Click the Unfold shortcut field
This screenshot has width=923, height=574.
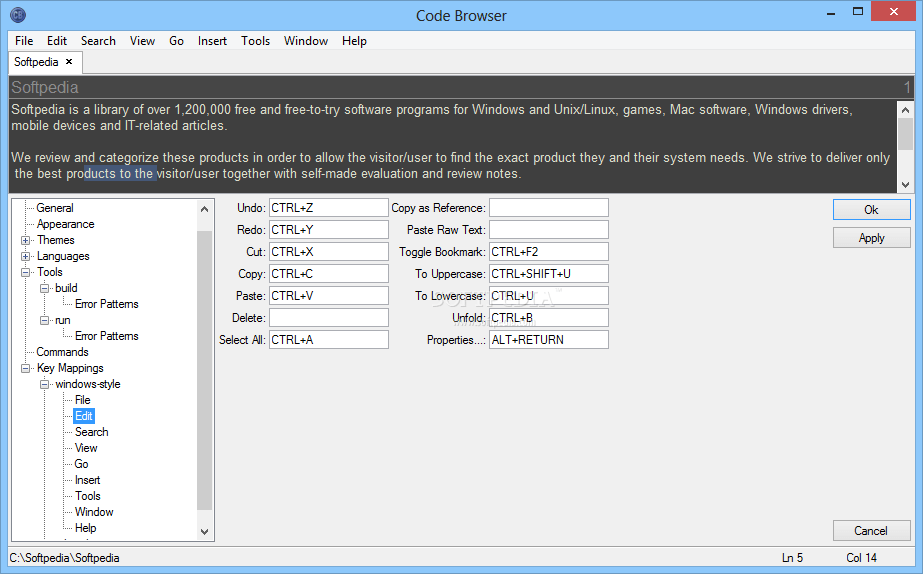[549, 318]
